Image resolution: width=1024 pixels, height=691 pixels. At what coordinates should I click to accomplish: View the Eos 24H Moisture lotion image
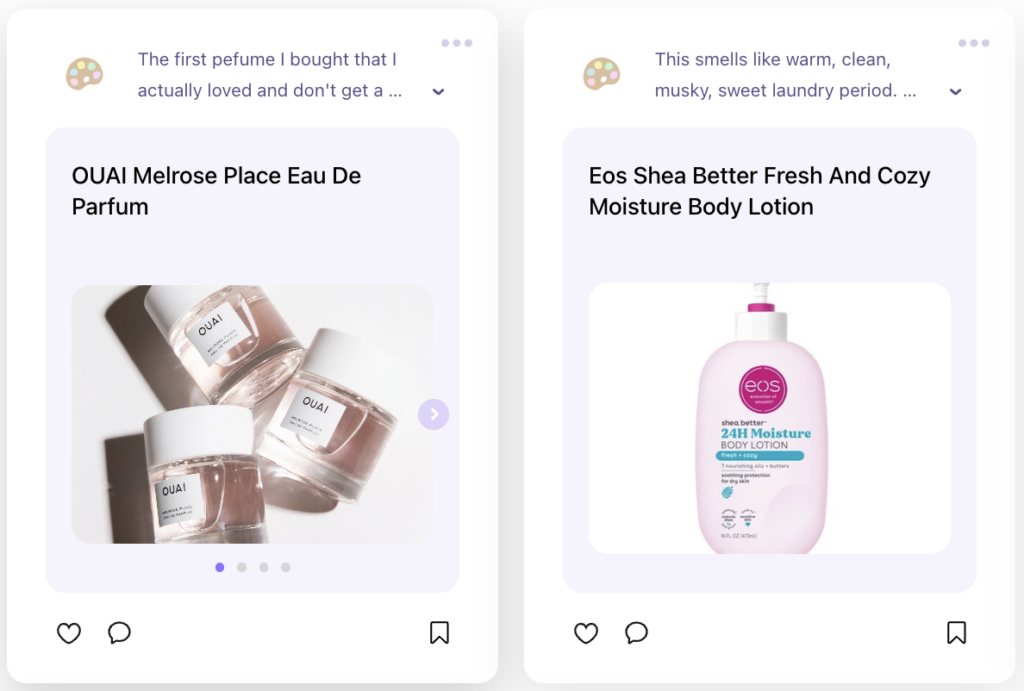769,418
